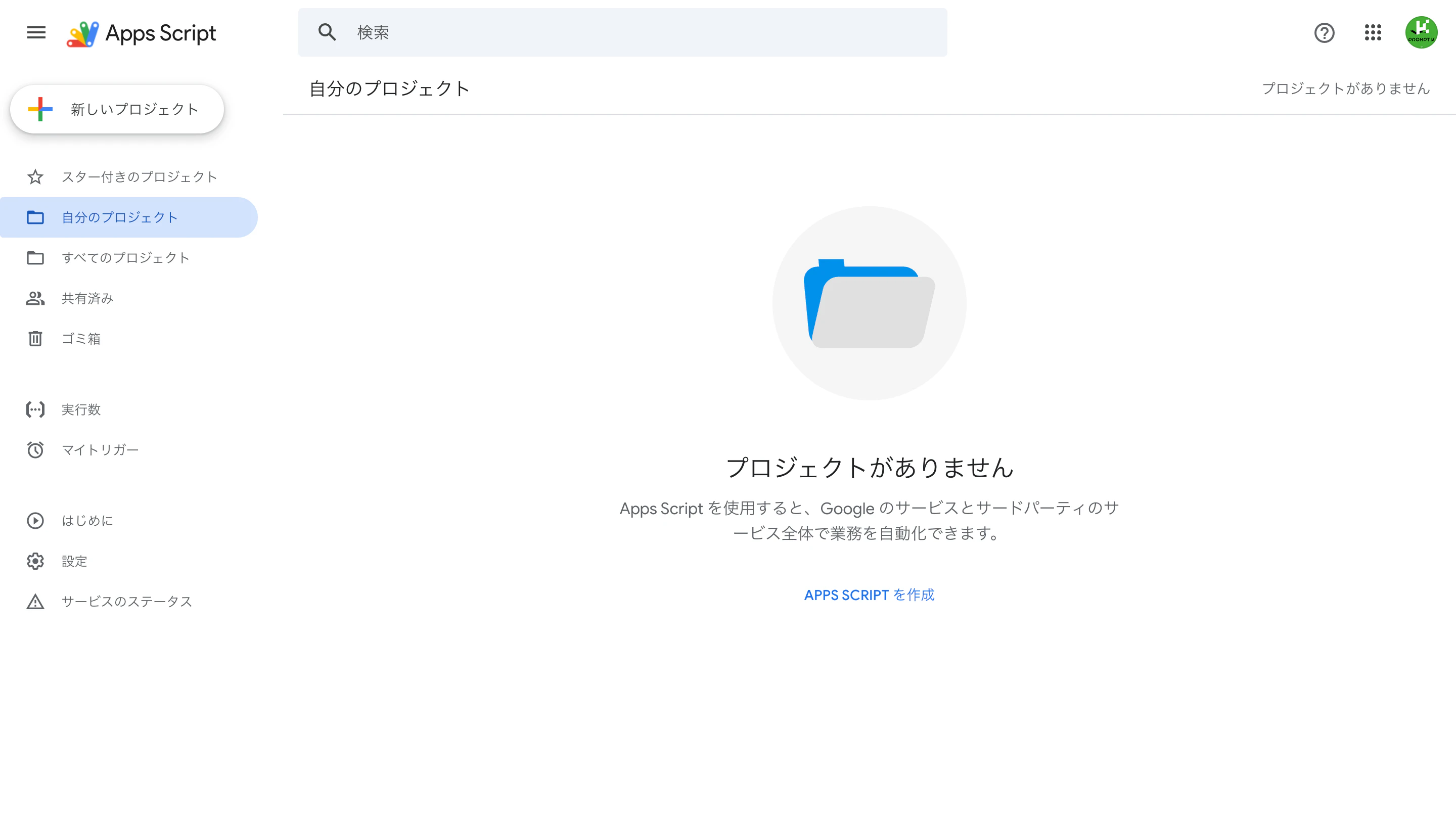Focus the 検索 search field
1456x822 pixels.
(x=622, y=32)
